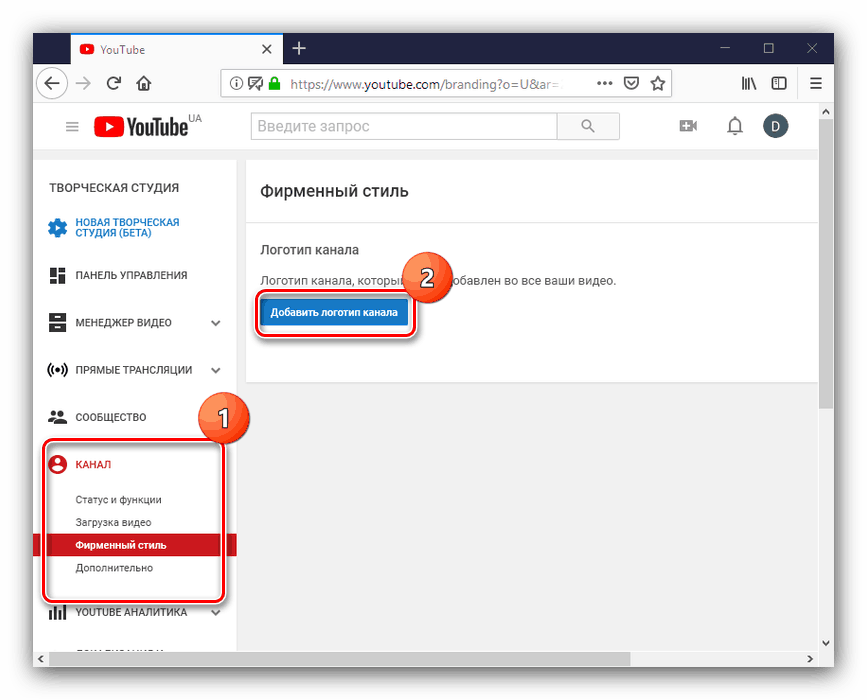Open the browser home page icon
This screenshot has width=867, height=700.
tap(144, 83)
